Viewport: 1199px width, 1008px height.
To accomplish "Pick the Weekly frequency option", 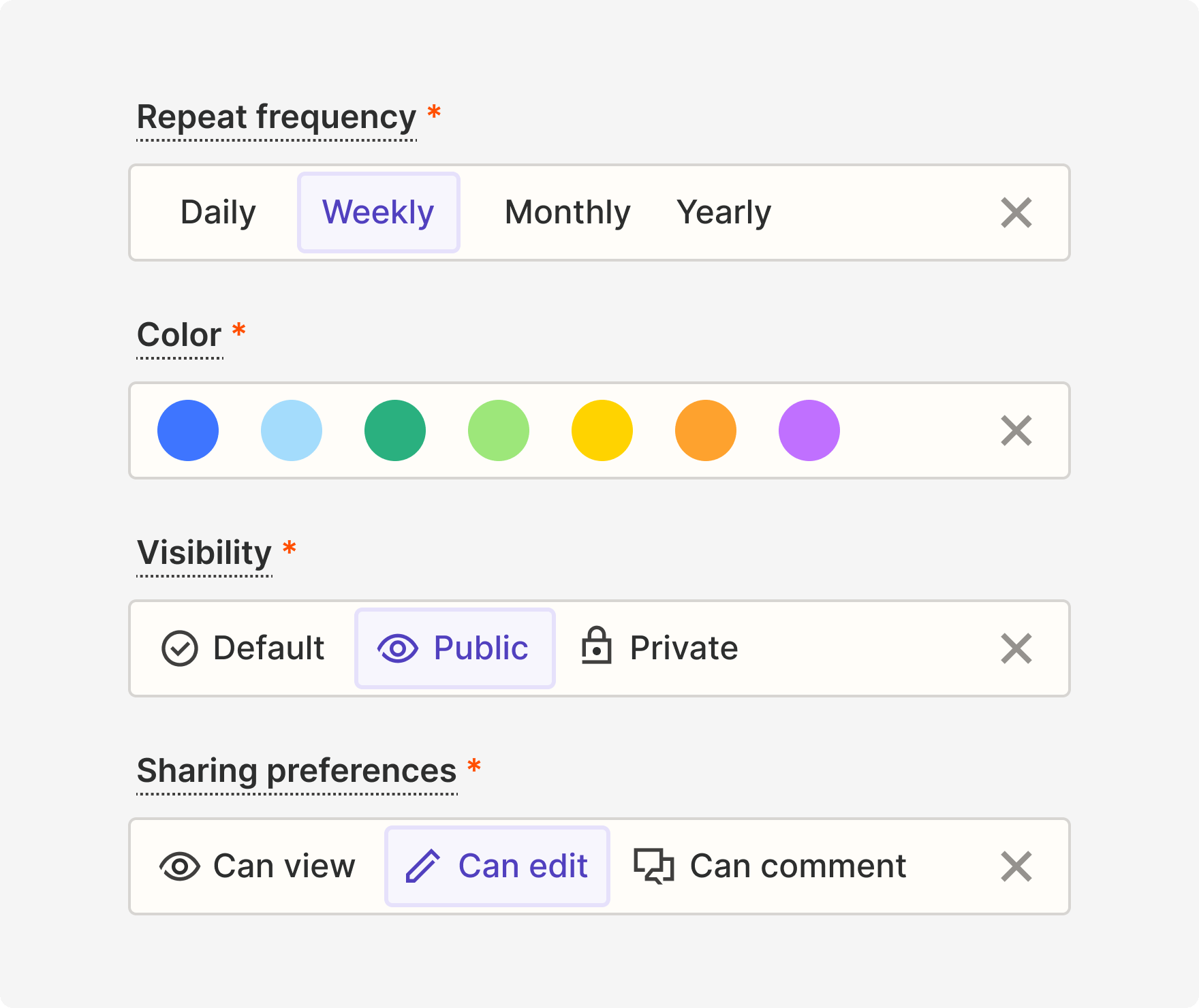I will coord(378,212).
